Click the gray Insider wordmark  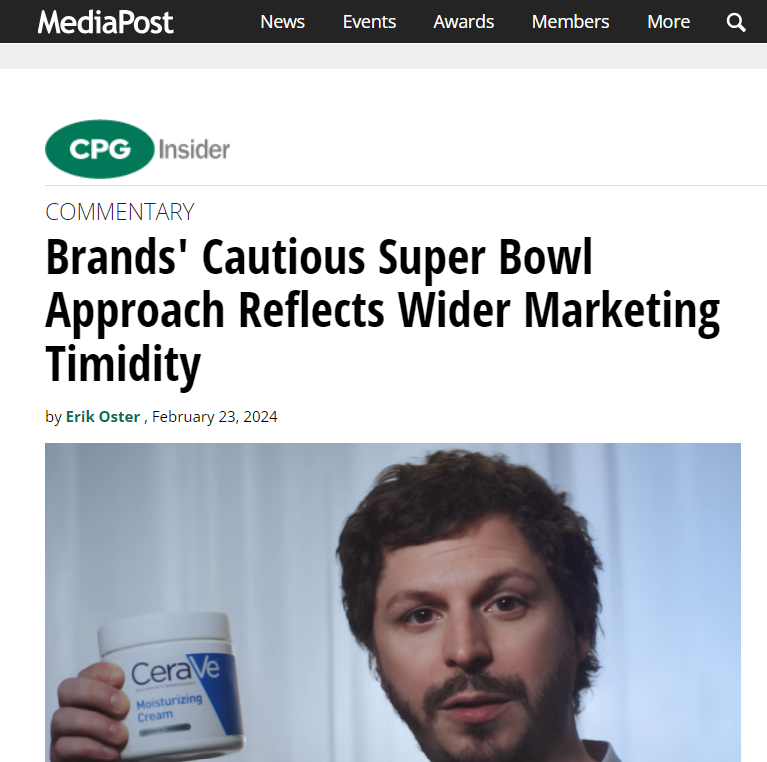[x=194, y=150]
